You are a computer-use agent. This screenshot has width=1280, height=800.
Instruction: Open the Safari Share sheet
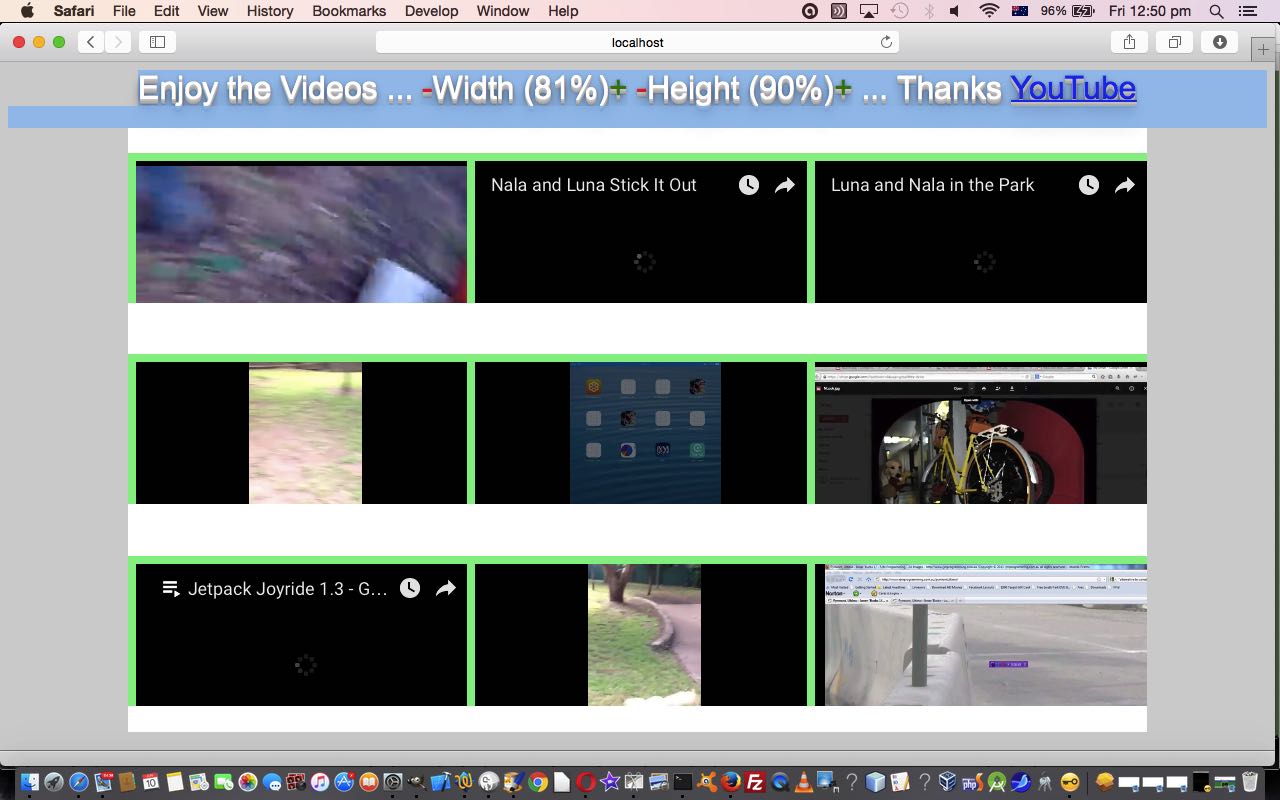click(x=1129, y=42)
